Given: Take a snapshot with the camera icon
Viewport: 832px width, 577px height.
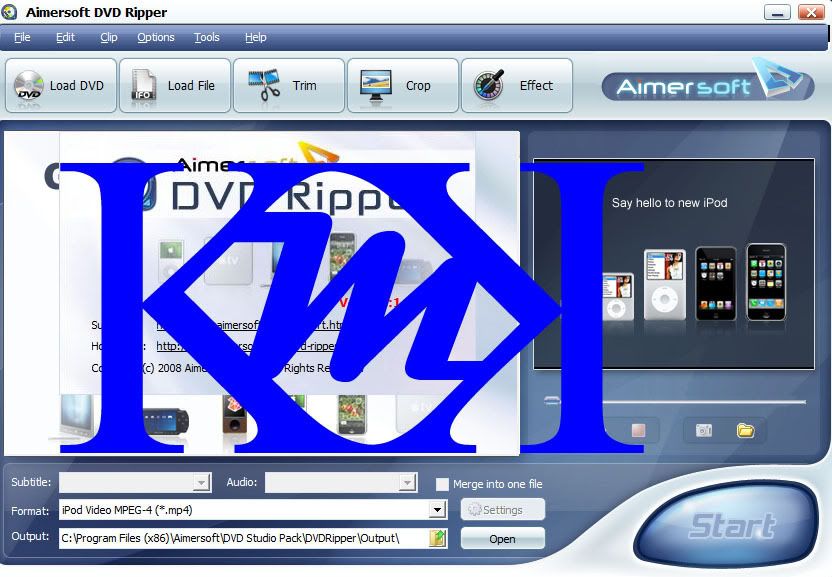Looking at the screenshot, I should pos(704,430).
